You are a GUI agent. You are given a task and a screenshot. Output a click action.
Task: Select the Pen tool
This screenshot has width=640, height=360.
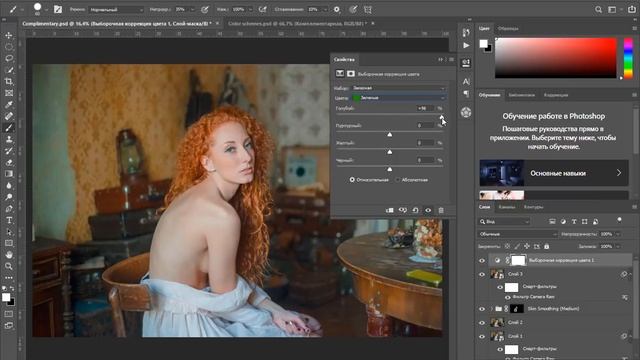tap(9, 209)
